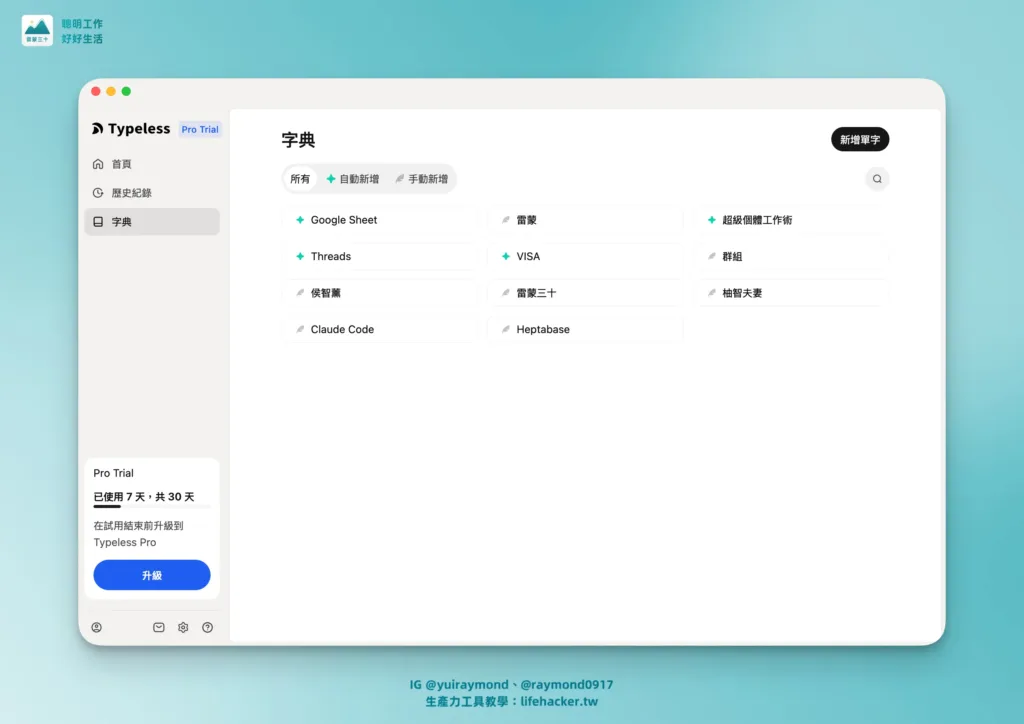Select the Heptabase dictionary entry
The height and width of the screenshot is (724, 1024).
coord(540,329)
